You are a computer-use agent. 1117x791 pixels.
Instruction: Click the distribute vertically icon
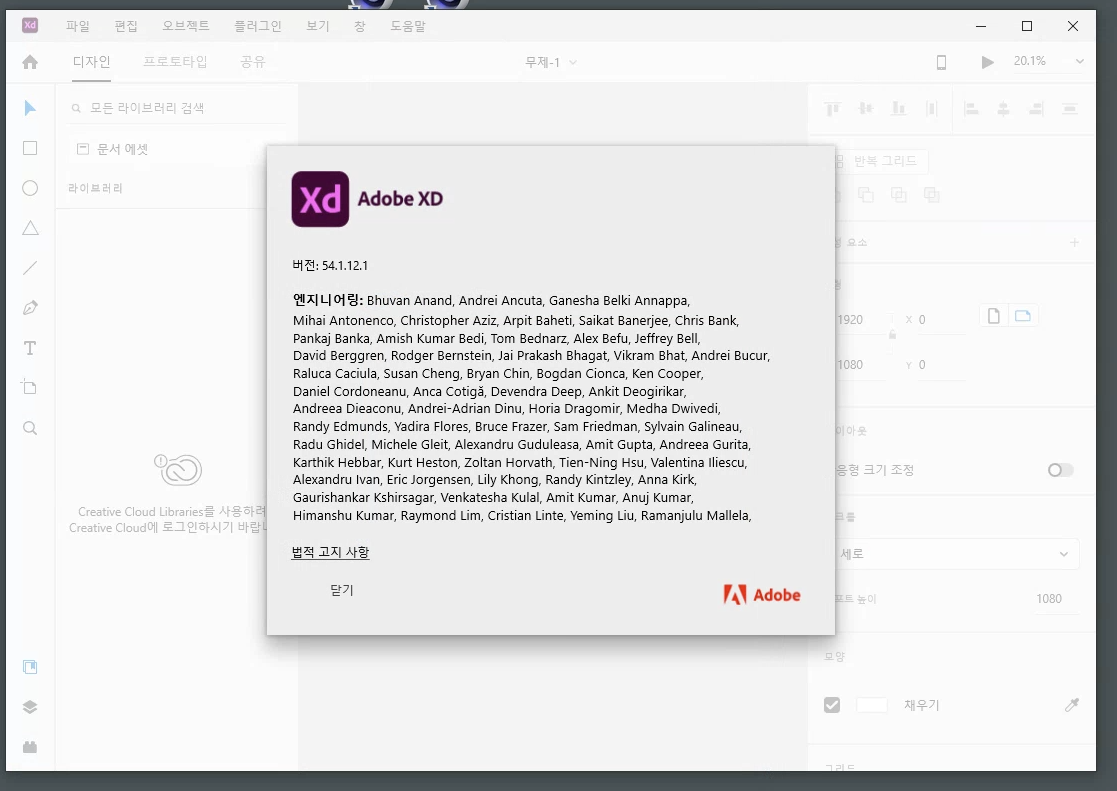1069,108
